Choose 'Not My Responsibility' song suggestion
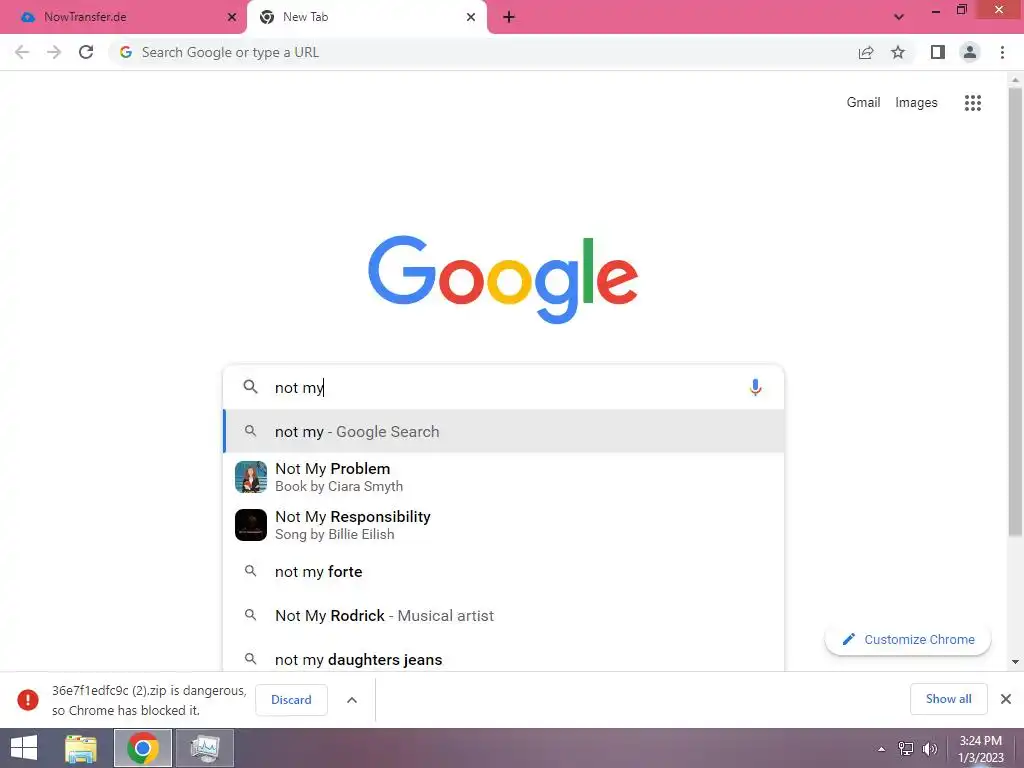 [x=503, y=525]
